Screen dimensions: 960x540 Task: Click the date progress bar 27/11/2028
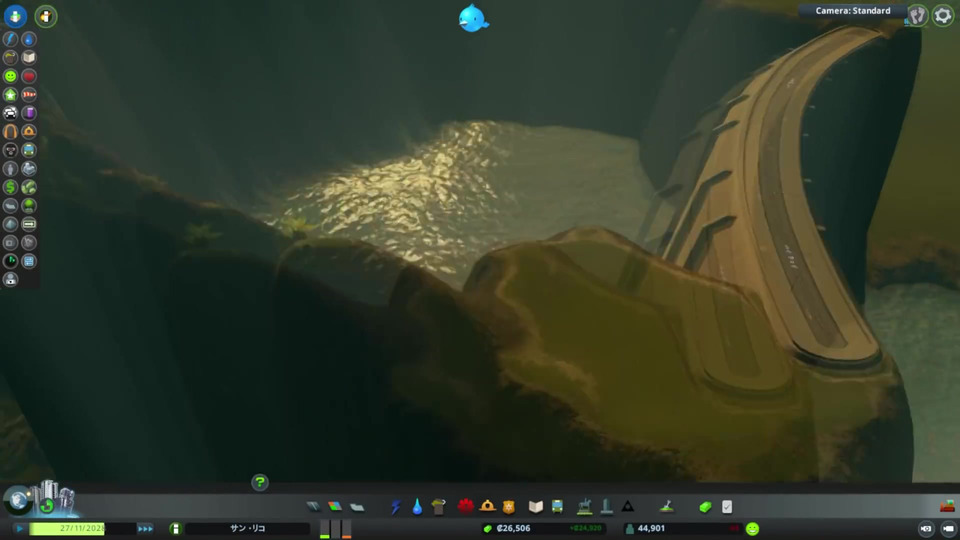click(82, 528)
